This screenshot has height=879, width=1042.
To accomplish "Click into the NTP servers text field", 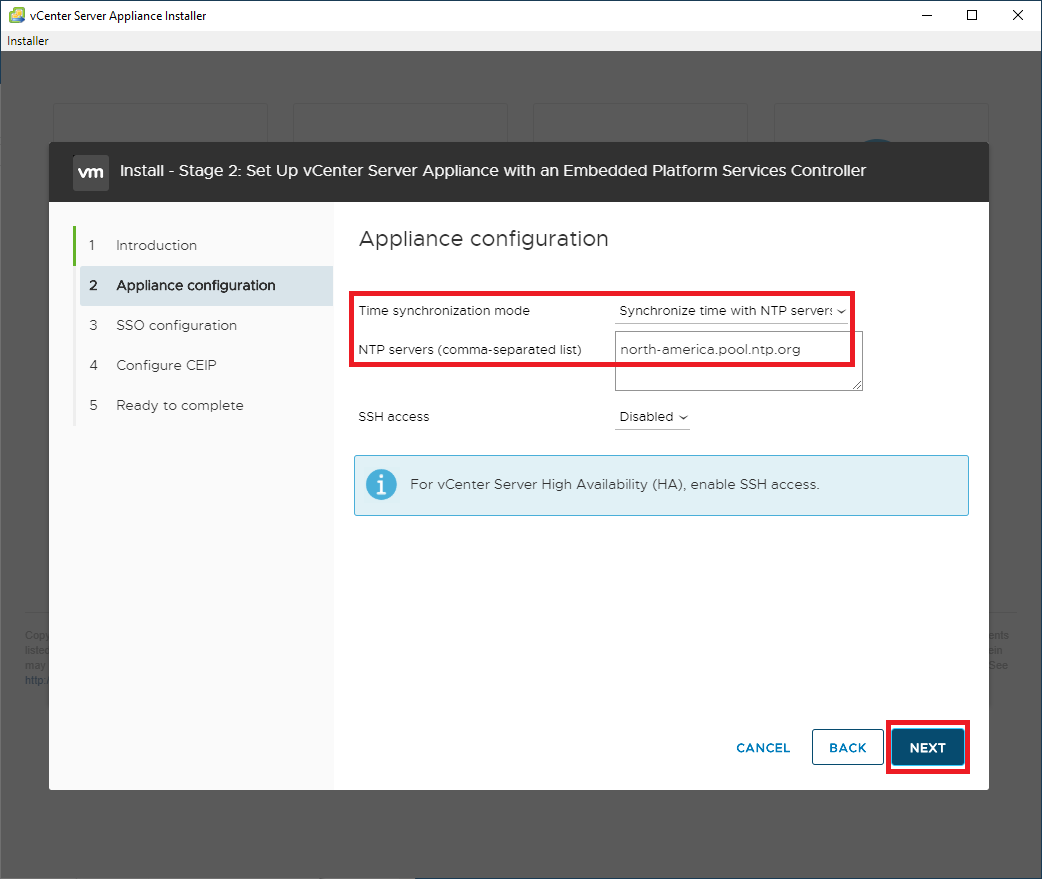I will pos(738,362).
